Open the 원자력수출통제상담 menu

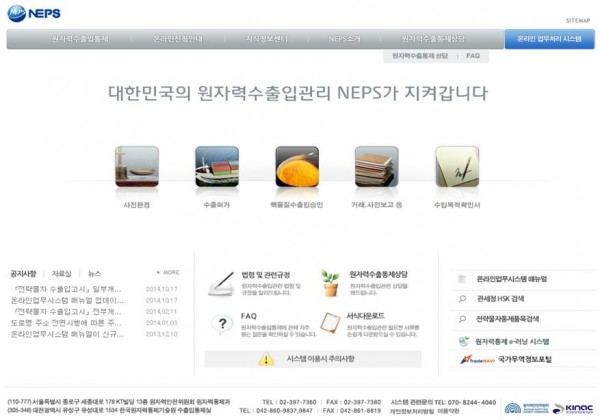[x=433, y=39]
